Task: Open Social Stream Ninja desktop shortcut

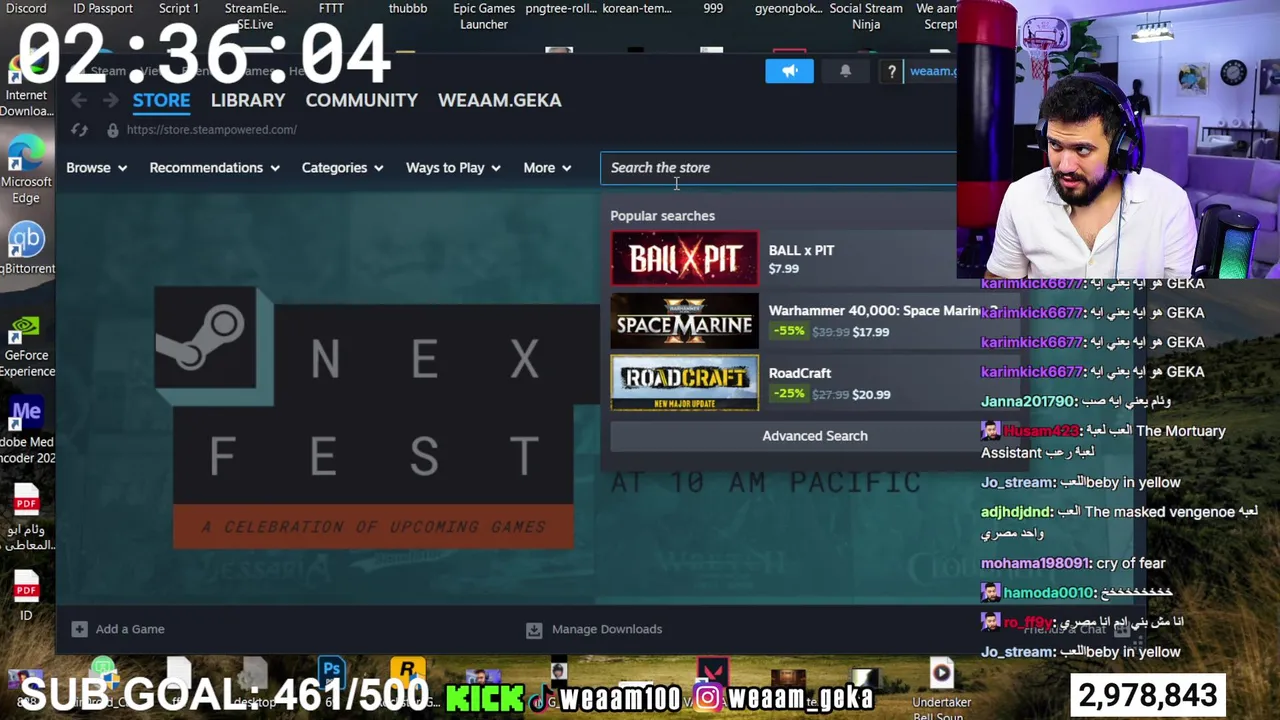Action: pyautogui.click(x=866, y=16)
